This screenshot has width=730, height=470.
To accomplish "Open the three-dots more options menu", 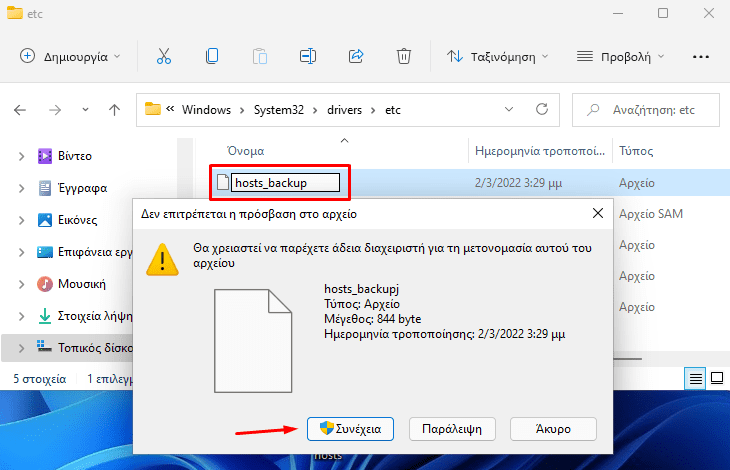I will tap(701, 57).
